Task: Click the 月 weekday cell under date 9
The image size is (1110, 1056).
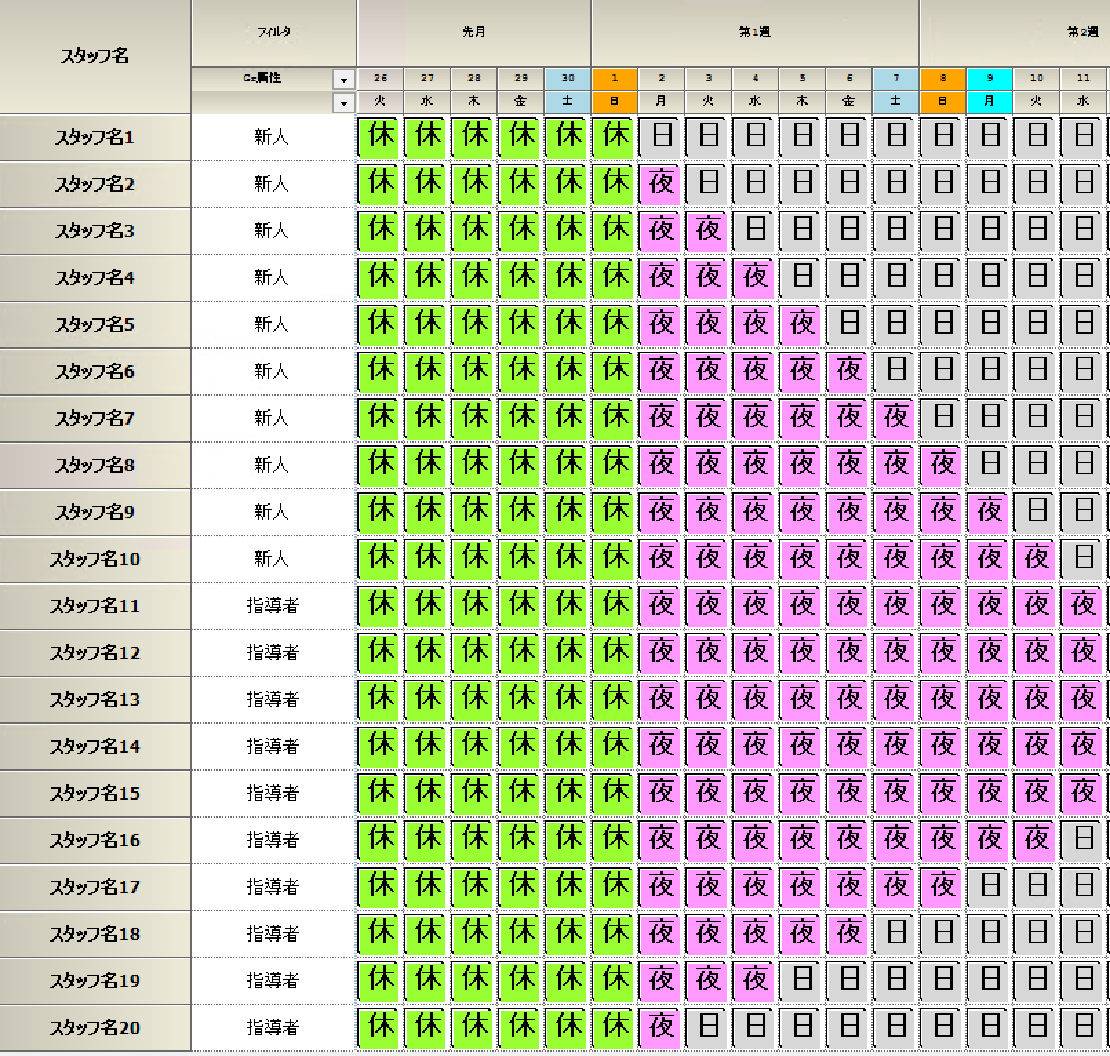Action: click(x=989, y=102)
